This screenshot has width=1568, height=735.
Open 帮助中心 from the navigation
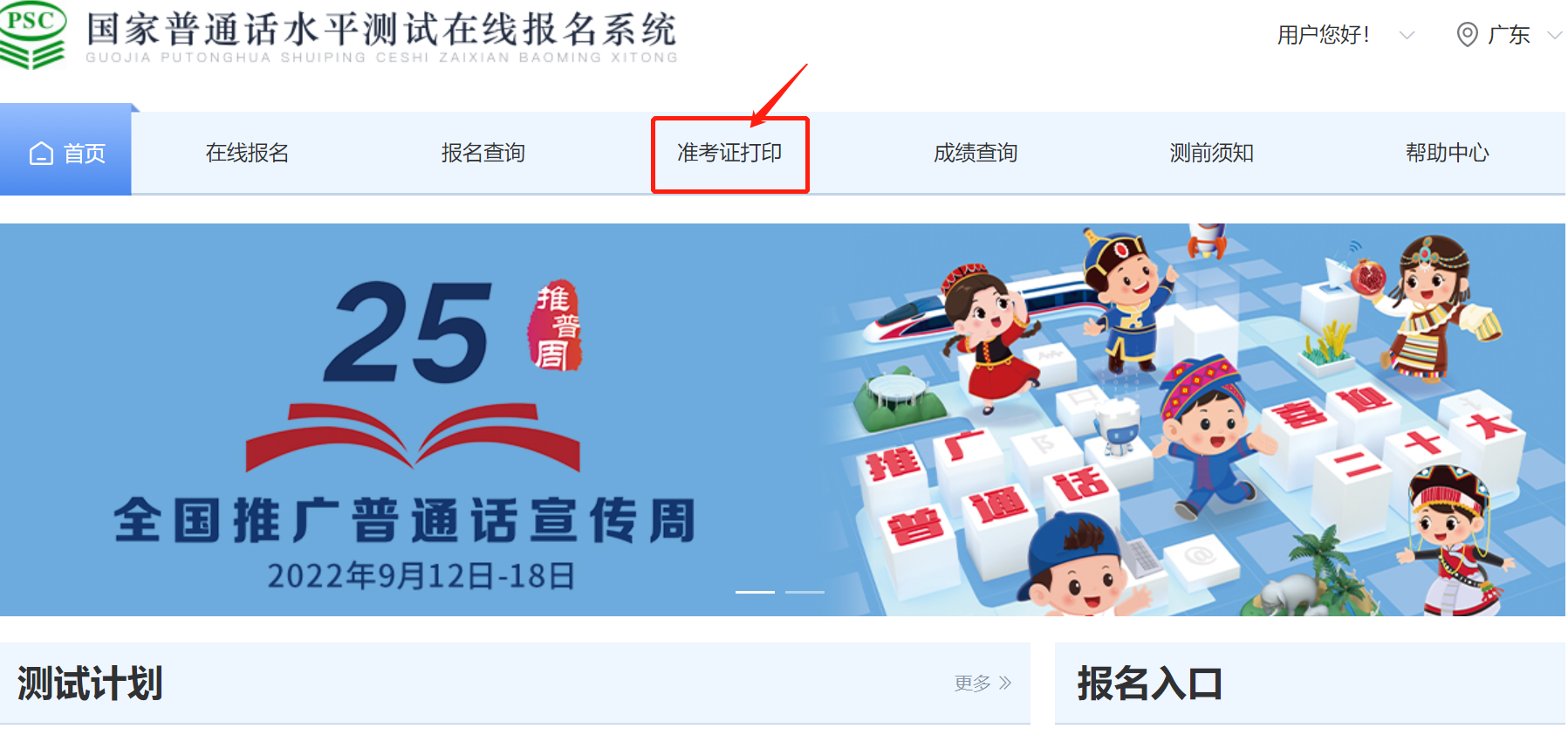[1447, 153]
